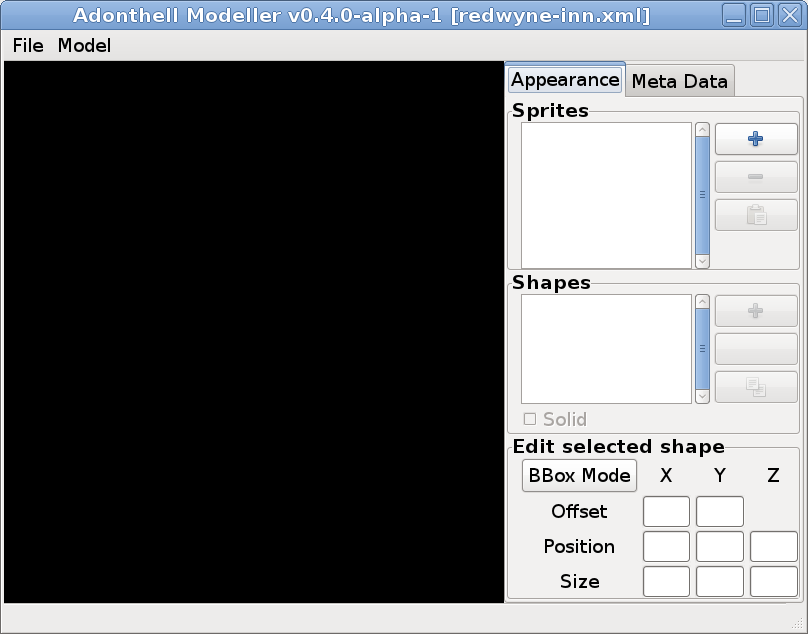The width and height of the screenshot is (808, 634).
Task: Click the paste clipboard icon in Sprites
Action: click(x=756, y=215)
